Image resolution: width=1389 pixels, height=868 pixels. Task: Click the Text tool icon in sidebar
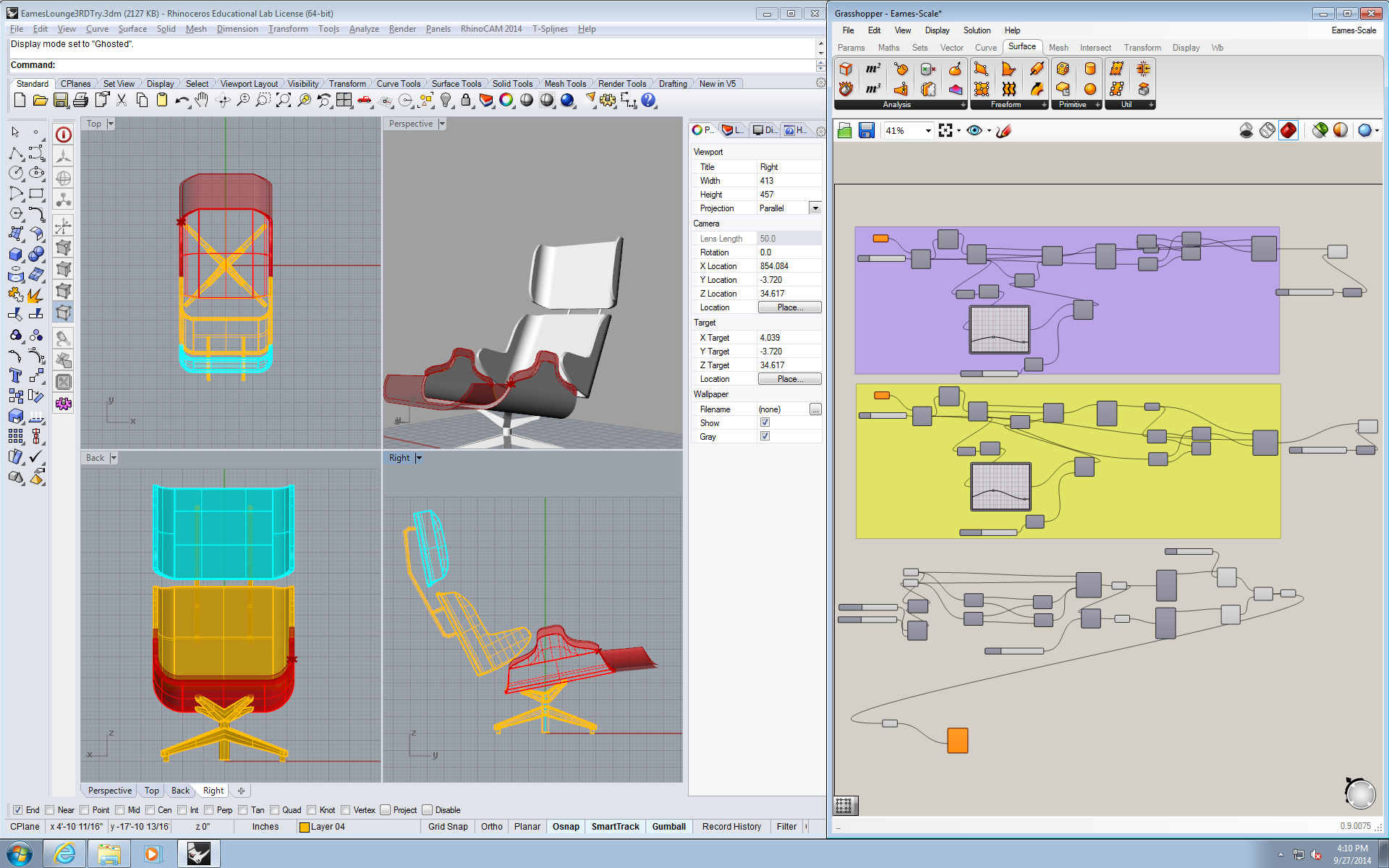(x=15, y=375)
